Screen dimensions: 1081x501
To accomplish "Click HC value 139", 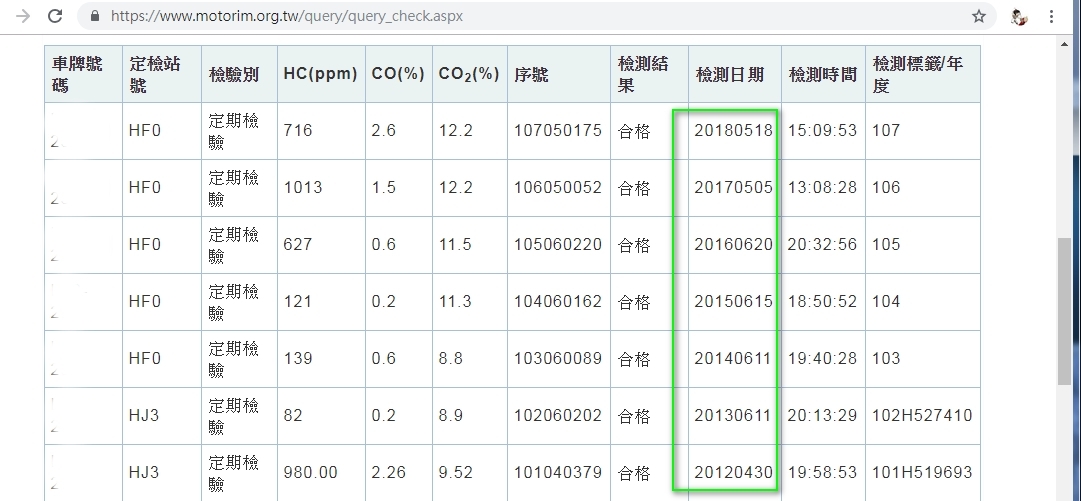I will 297,358.
